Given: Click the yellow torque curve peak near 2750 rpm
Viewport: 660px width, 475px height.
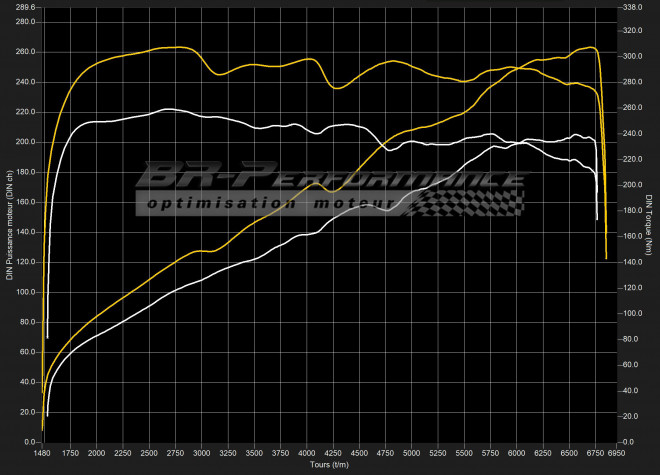Looking at the screenshot, I should (175, 47).
